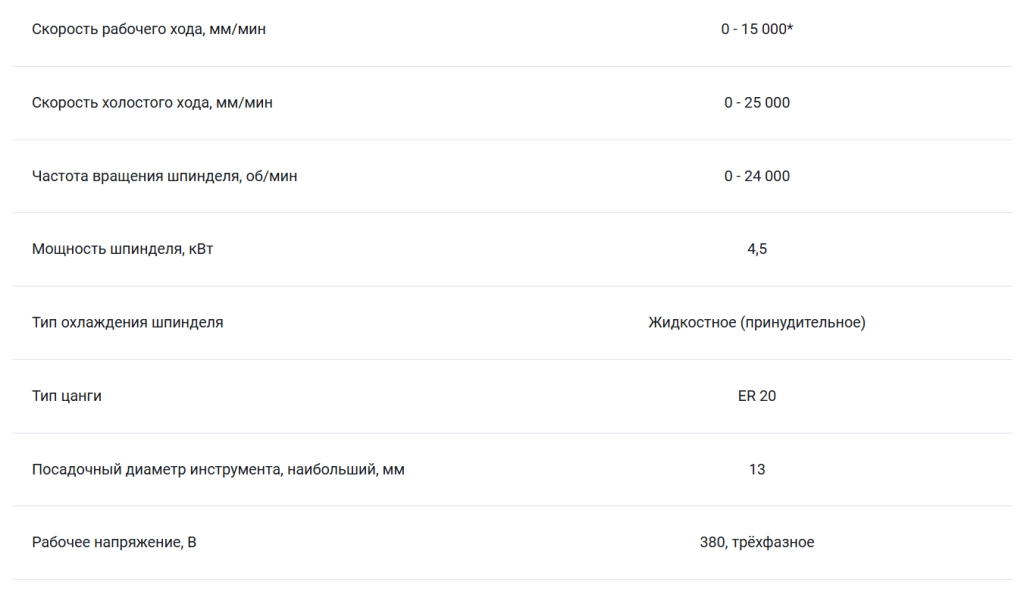Click the label "Посадочный диаметр инструмента, наибольший, мм"

(218, 469)
